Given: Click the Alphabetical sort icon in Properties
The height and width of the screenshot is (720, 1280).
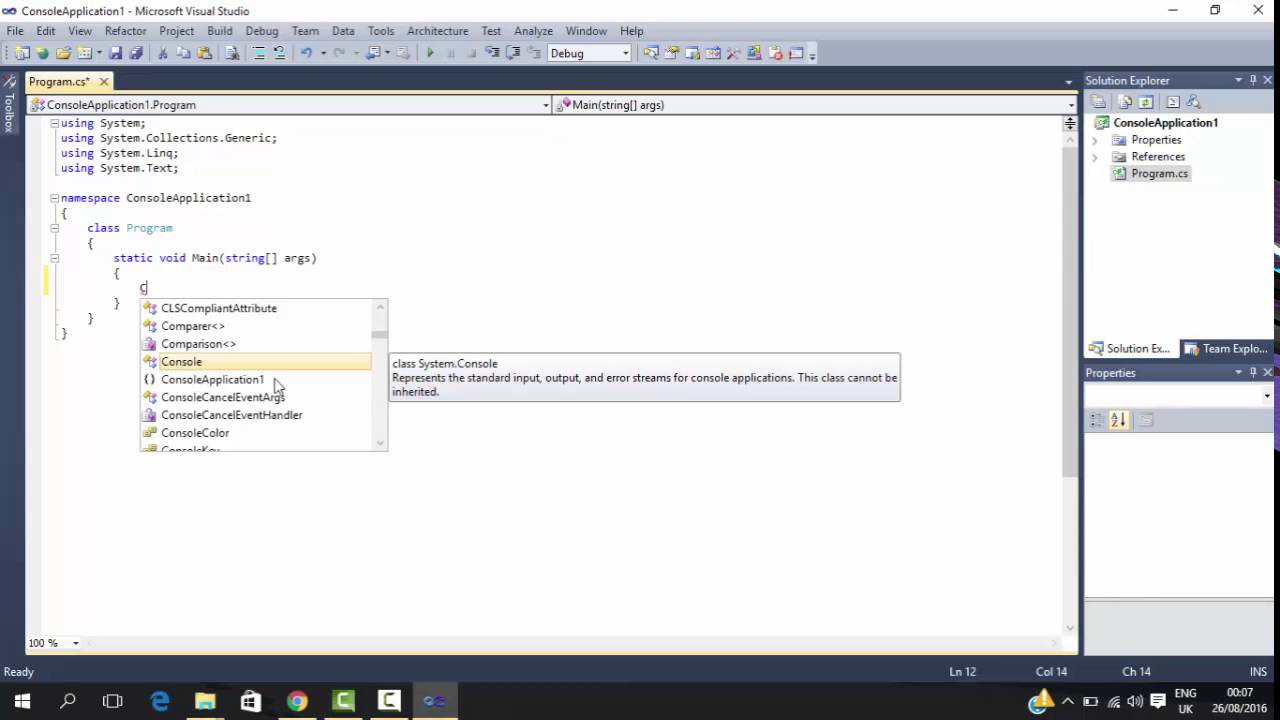Looking at the screenshot, I should point(1118,421).
